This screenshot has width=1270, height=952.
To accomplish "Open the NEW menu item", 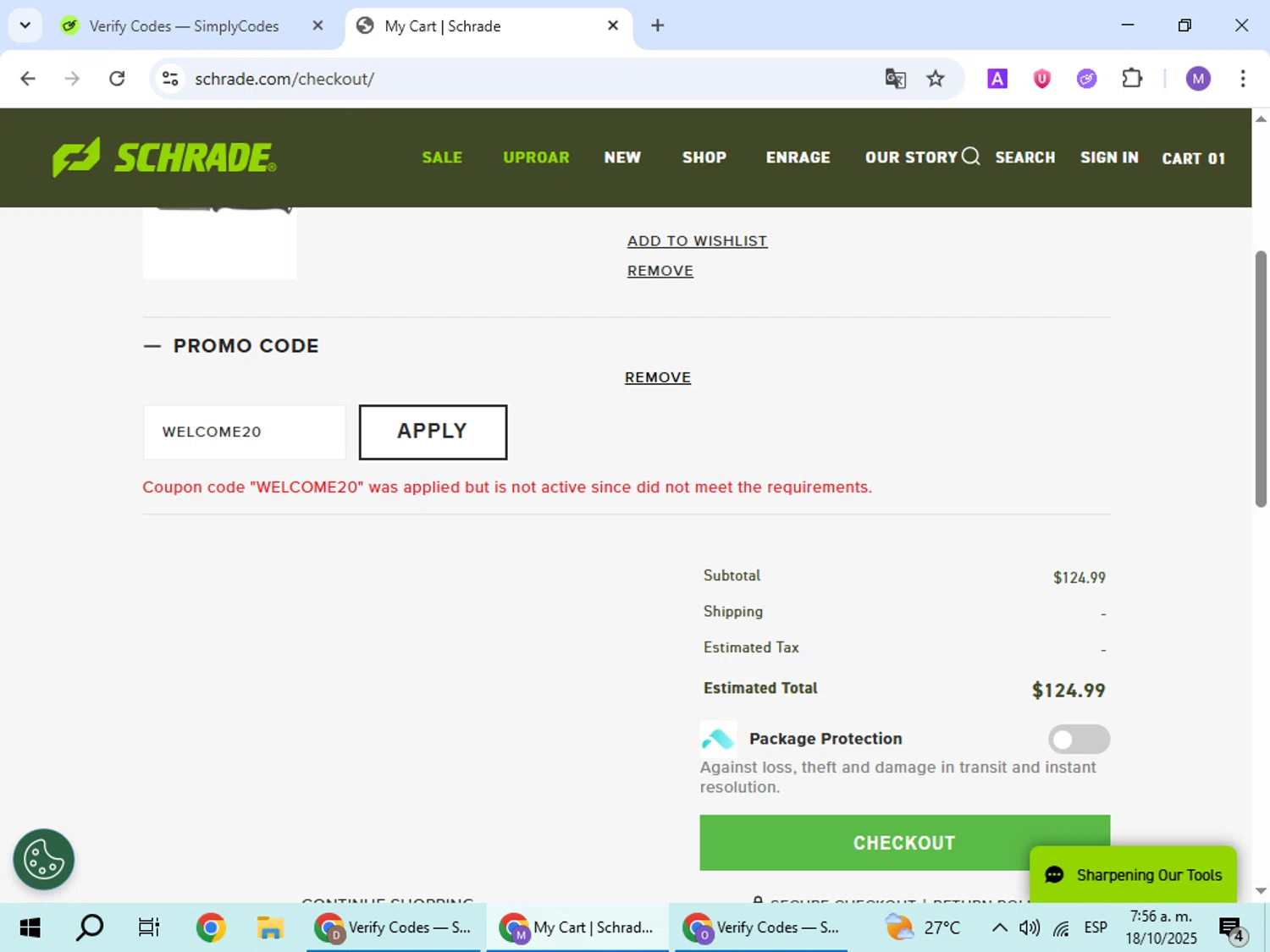I will 622,157.
